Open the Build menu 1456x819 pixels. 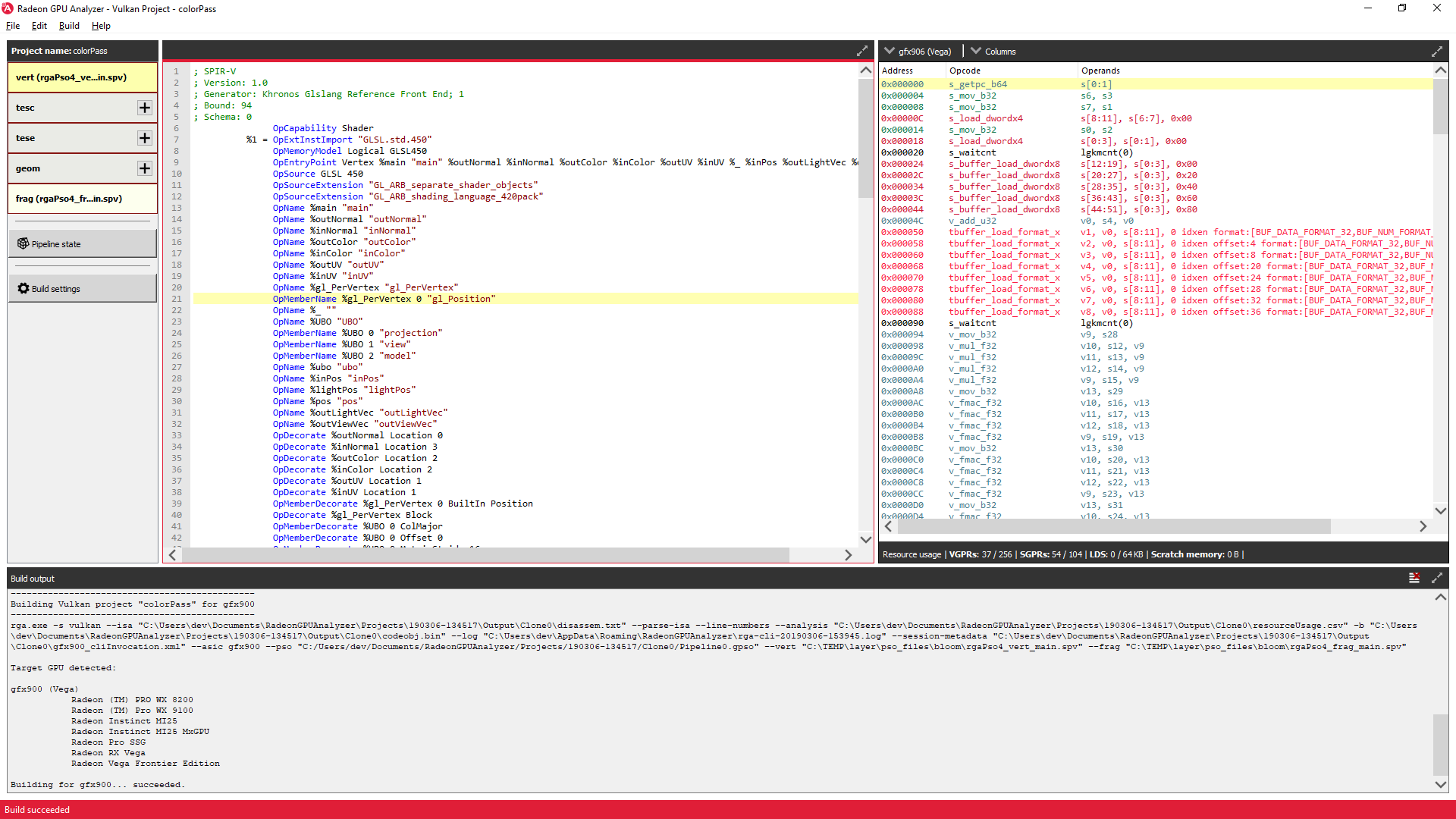tap(69, 26)
